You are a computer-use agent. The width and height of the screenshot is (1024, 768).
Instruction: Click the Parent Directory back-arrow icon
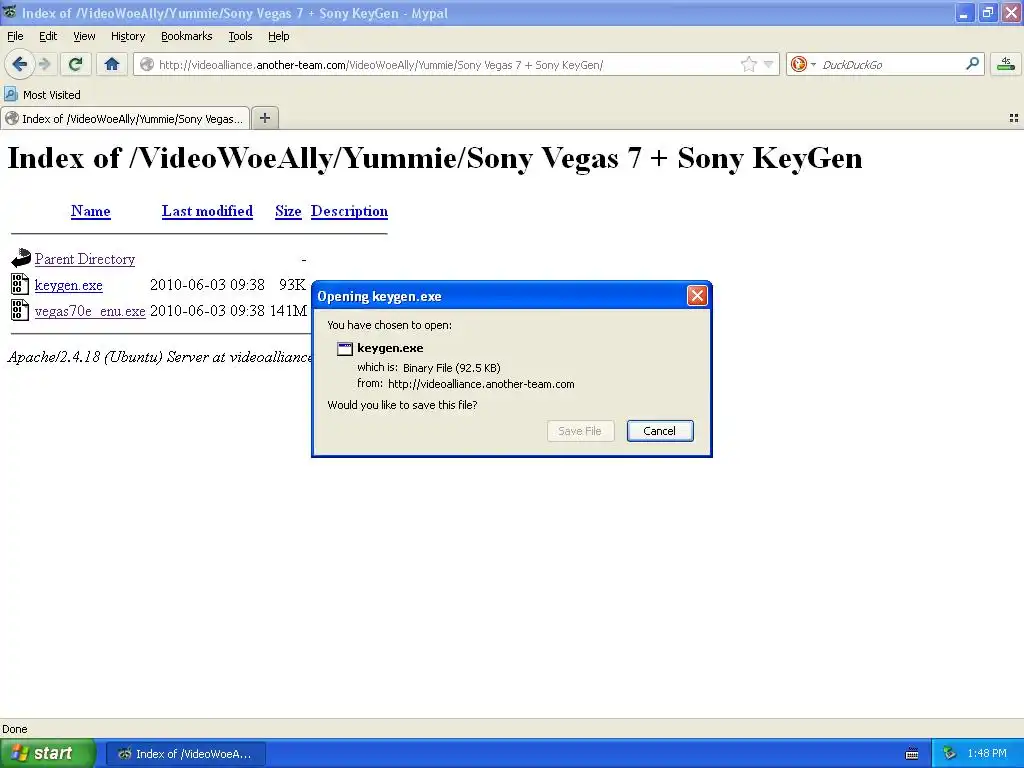coord(20,258)
